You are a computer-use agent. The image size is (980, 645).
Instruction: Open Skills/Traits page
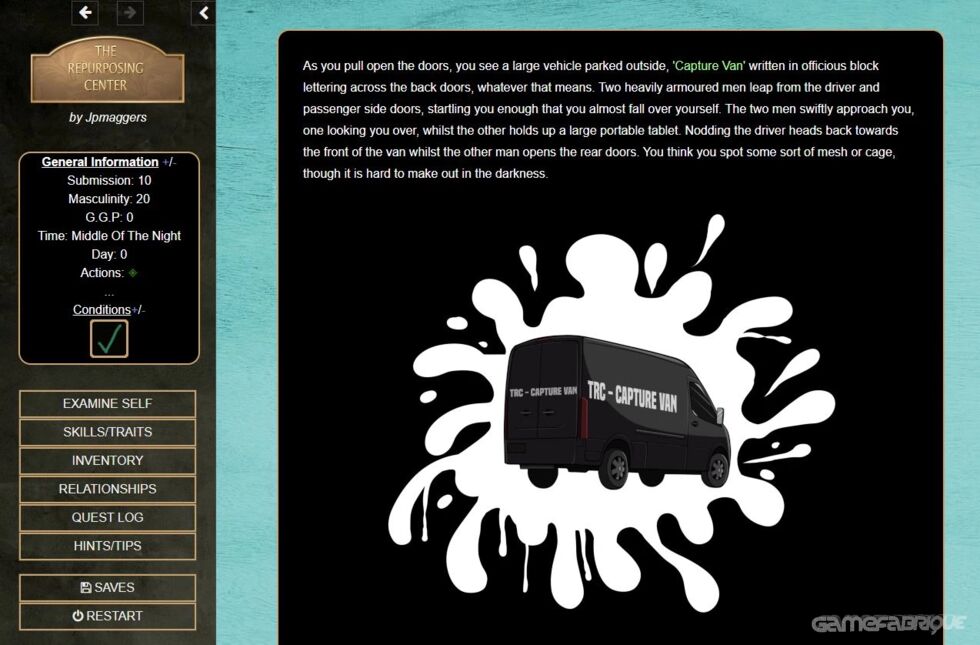pos(108,432)
